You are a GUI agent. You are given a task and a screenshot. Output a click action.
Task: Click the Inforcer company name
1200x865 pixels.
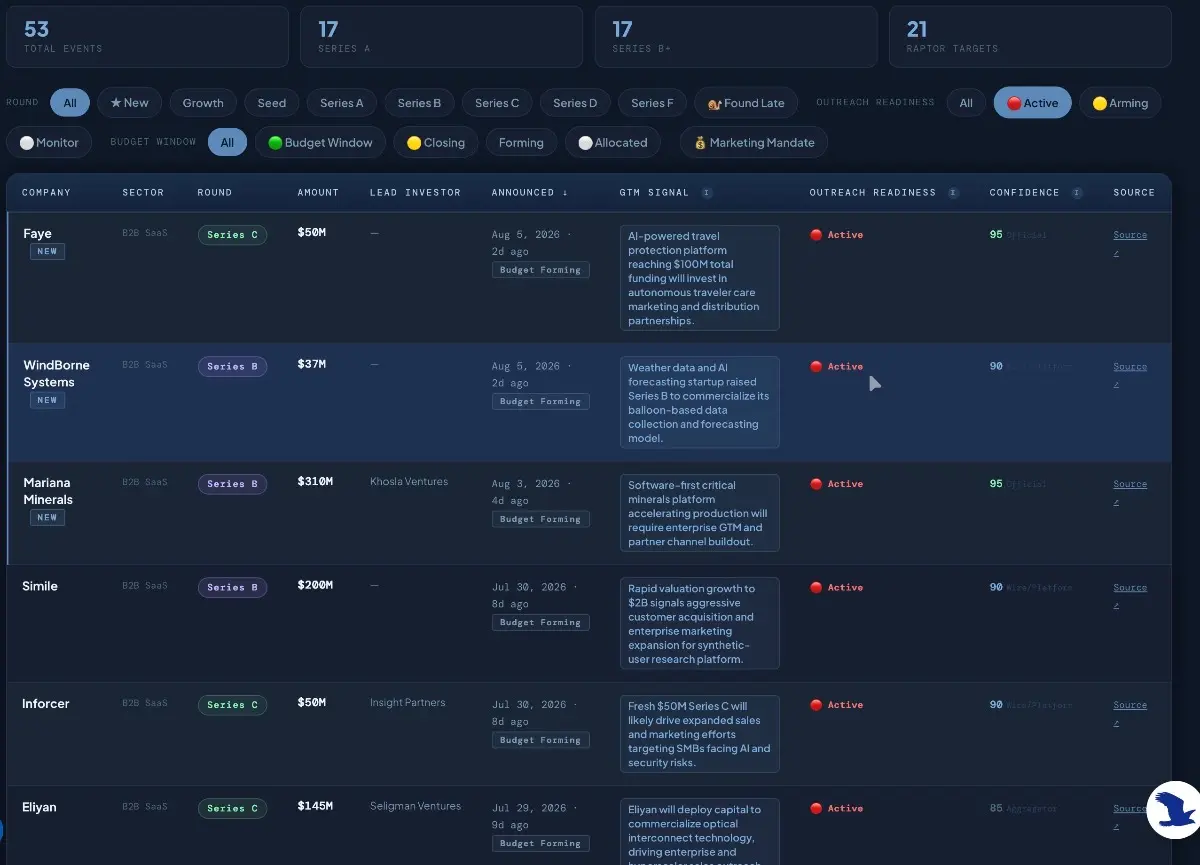[x=46, y=704]
